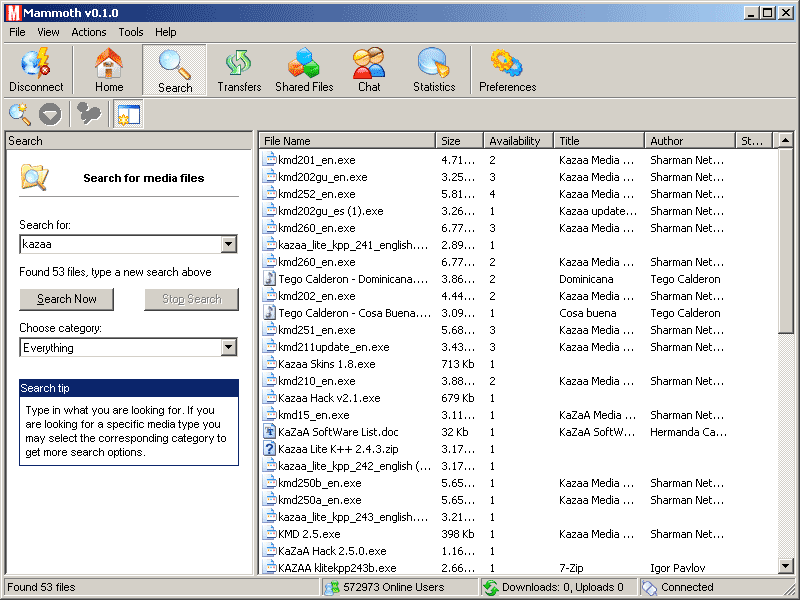Open the Statistics view
This screenshot has height=600, width=800.
tap(434, 69)
